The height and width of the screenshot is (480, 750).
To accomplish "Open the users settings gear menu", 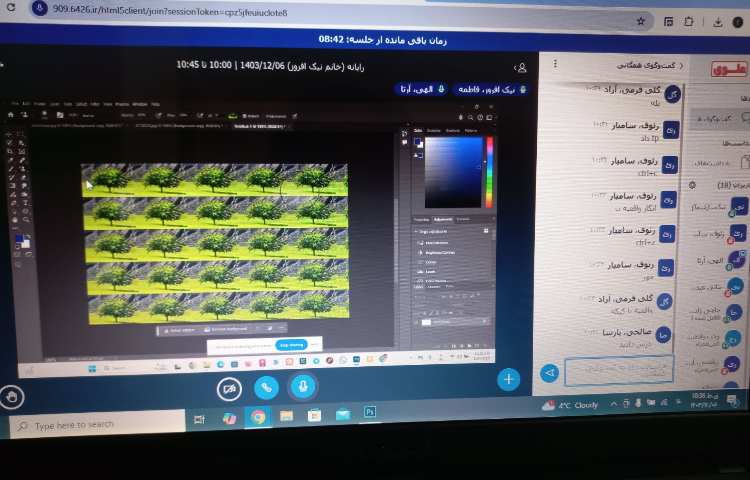I will pos(692,185).
